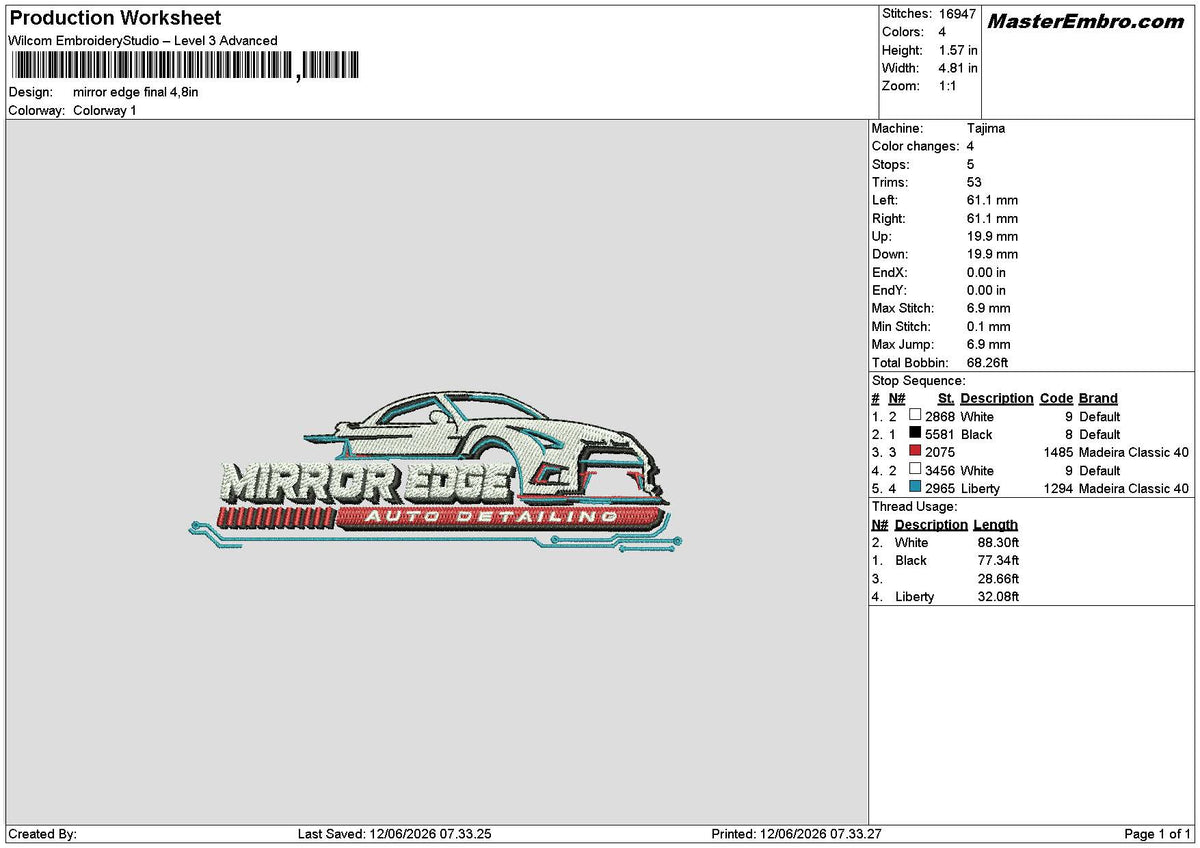
Task: Click the Liberty teal color swatch
Action: coord(915,488)
